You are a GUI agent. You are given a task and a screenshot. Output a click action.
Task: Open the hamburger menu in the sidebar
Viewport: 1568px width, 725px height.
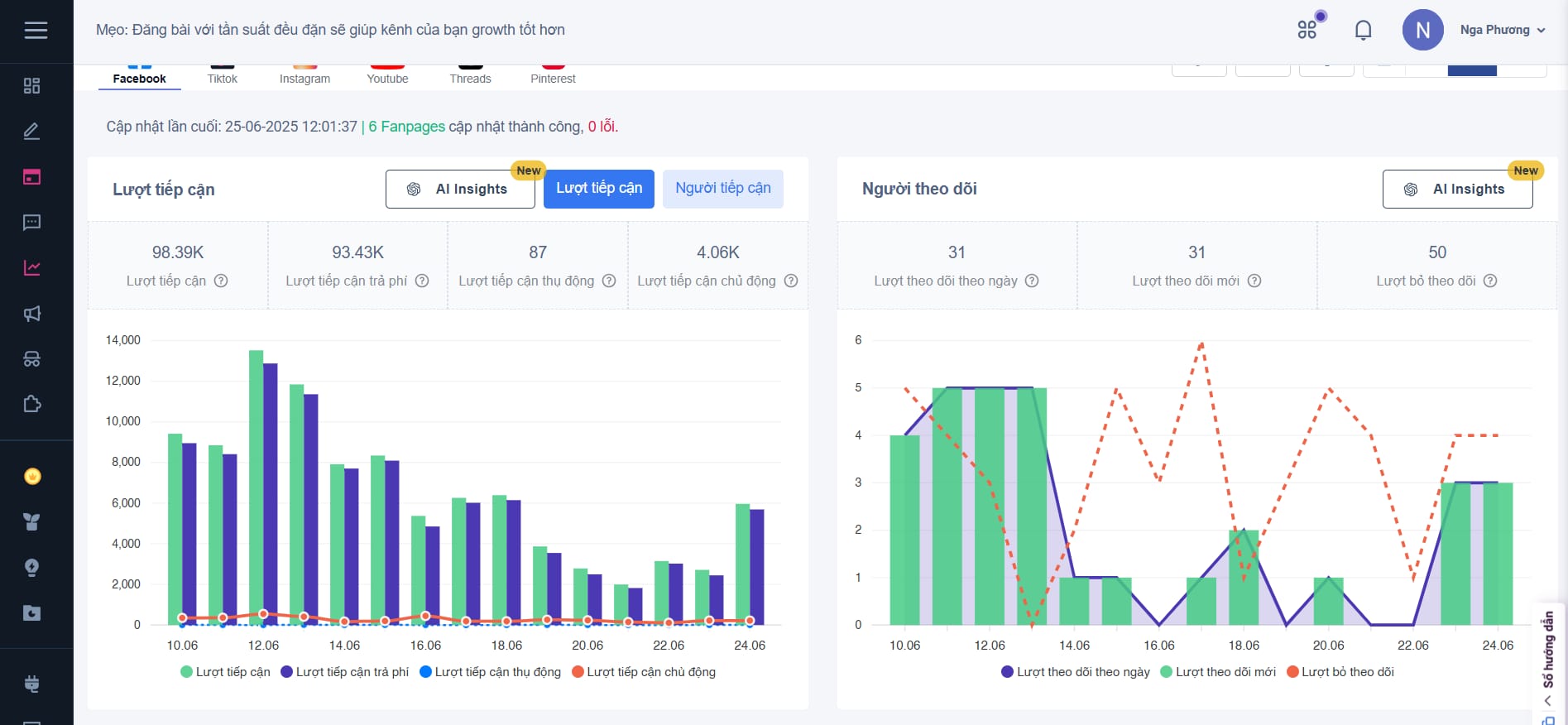click(36, 31)
